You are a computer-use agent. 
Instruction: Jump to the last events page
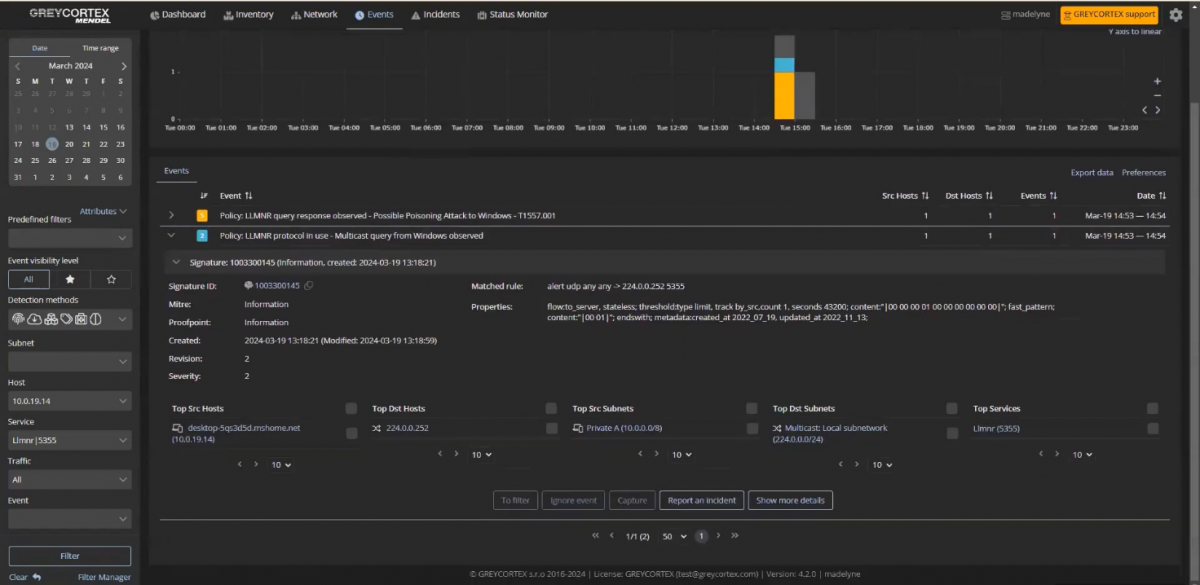[735, 536]
